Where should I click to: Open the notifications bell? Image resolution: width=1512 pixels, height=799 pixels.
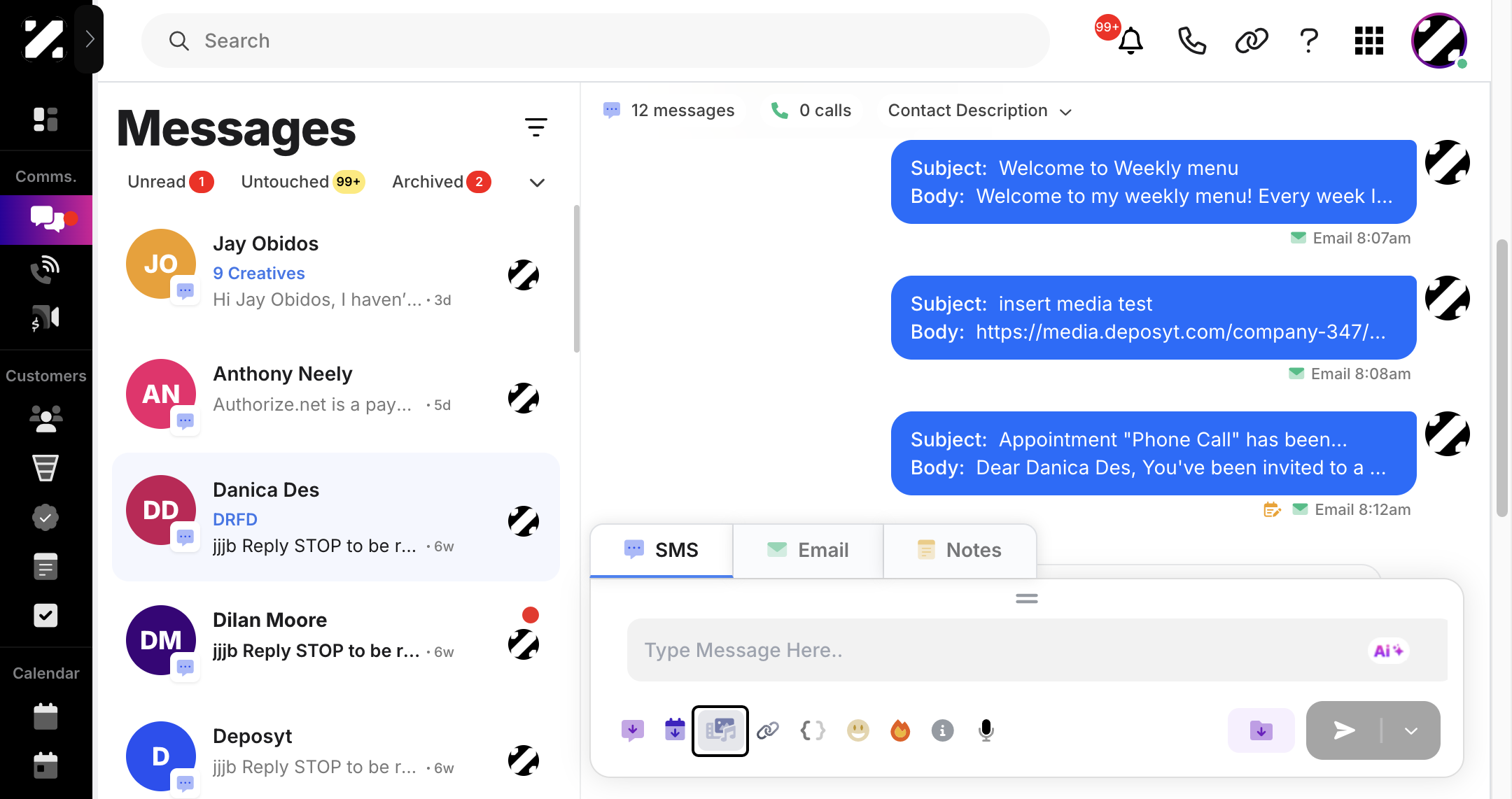1130,41
